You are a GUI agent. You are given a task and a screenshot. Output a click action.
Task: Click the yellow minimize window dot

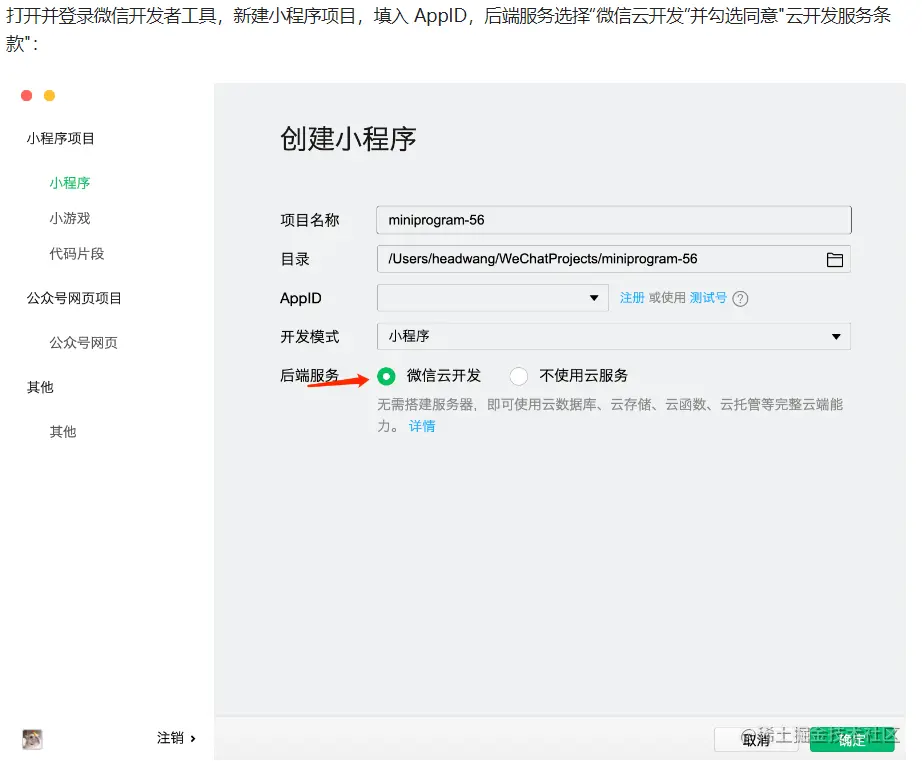[x=49, y=95]
